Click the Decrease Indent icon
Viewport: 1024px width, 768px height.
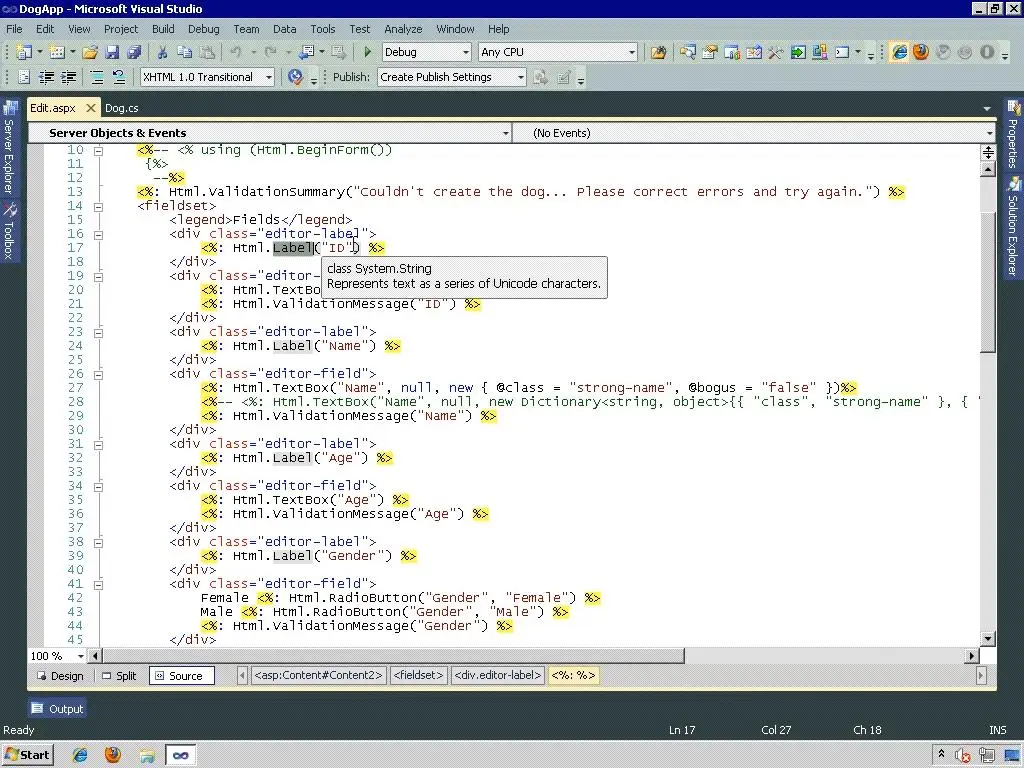tap(46, 77)
